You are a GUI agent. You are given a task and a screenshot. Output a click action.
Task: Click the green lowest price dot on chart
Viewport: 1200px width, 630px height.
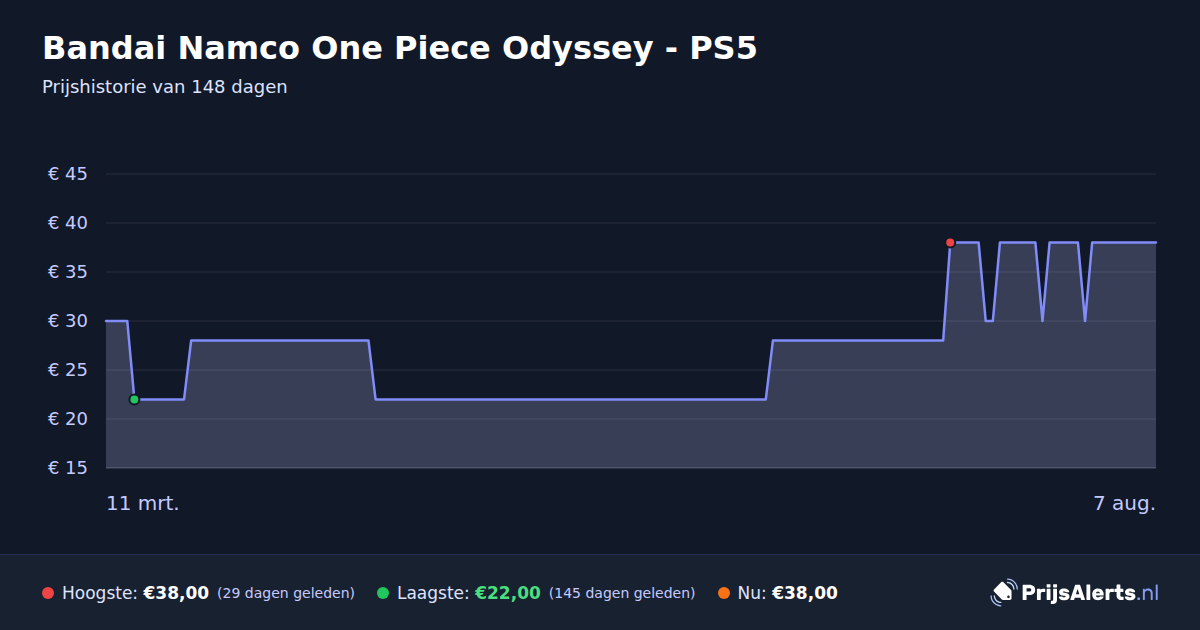click(134, 400)
